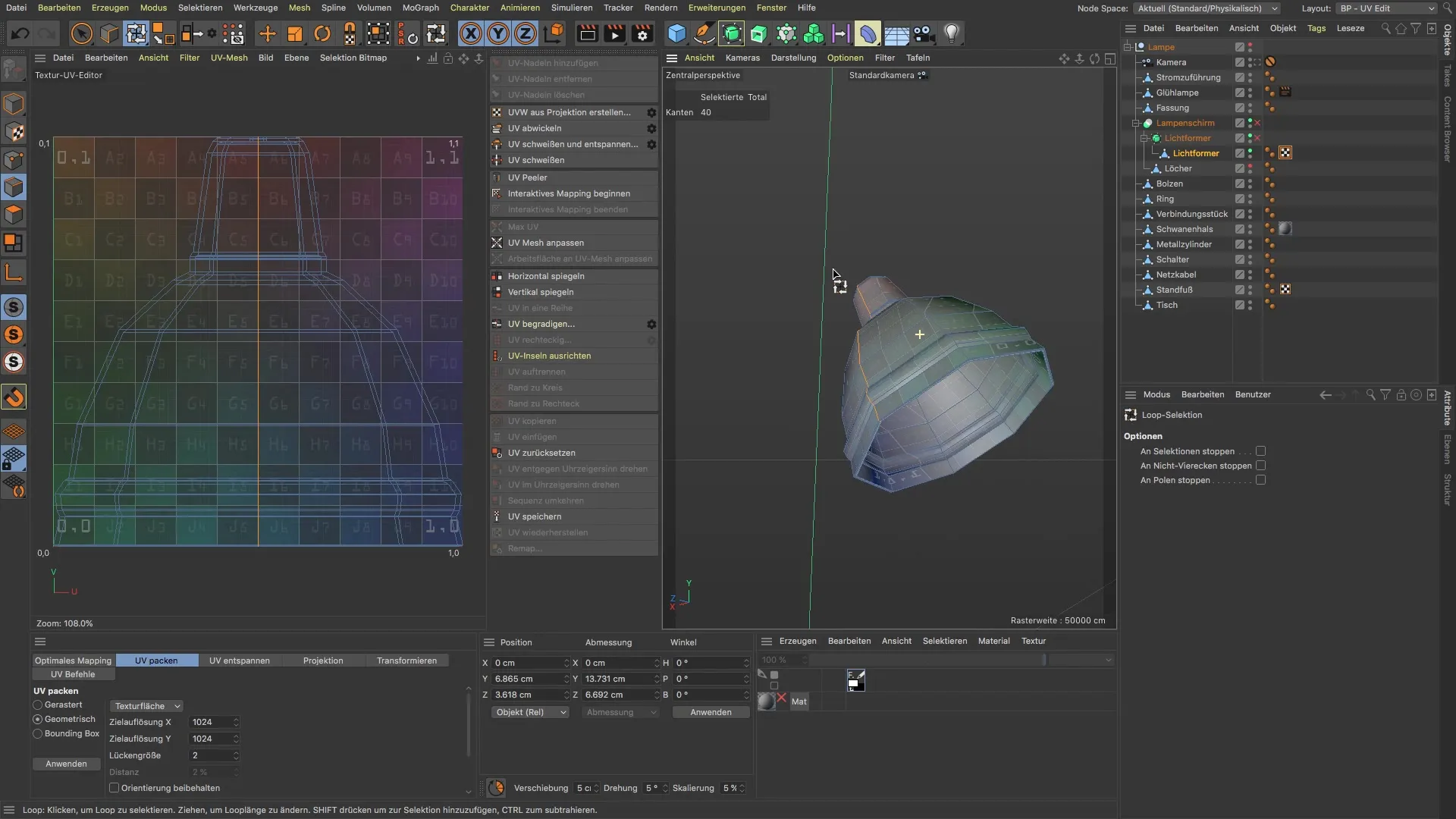The image size is (1456, 819).
Task: Toggle the Y axis lock icon
Action: point(498,33)
